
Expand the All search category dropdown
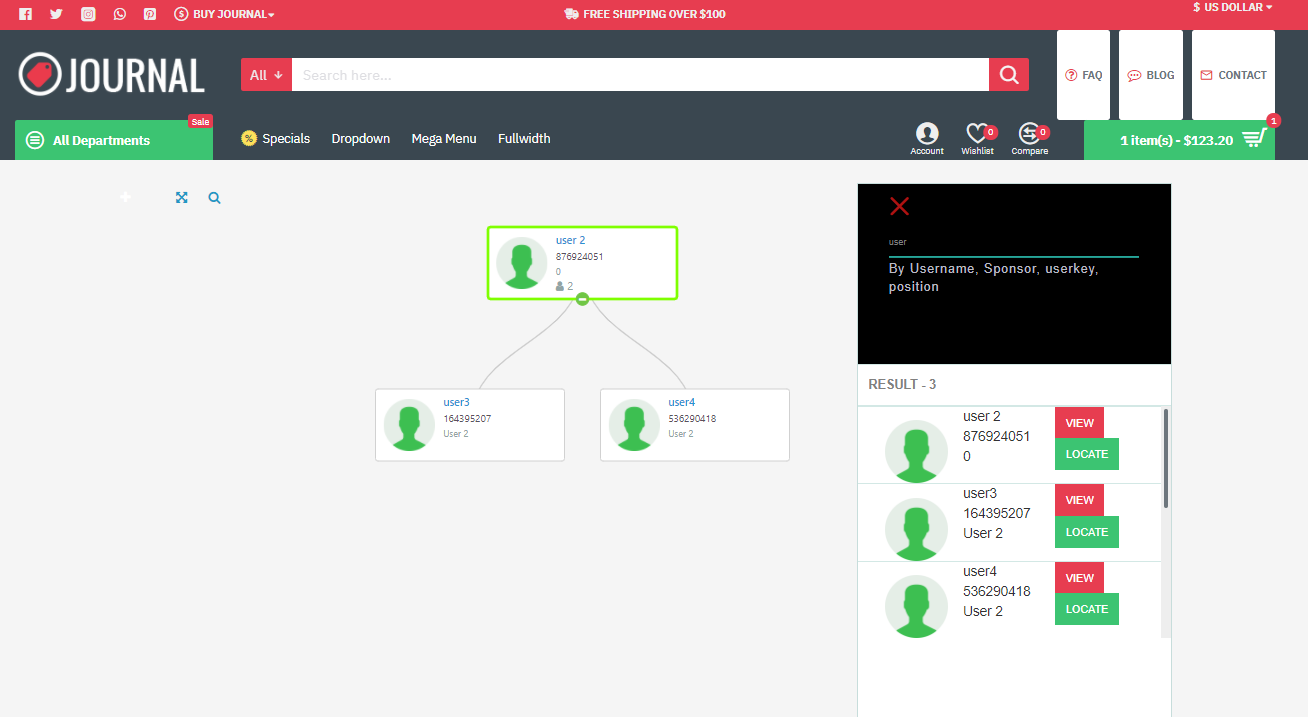click(x=266, y=75)
